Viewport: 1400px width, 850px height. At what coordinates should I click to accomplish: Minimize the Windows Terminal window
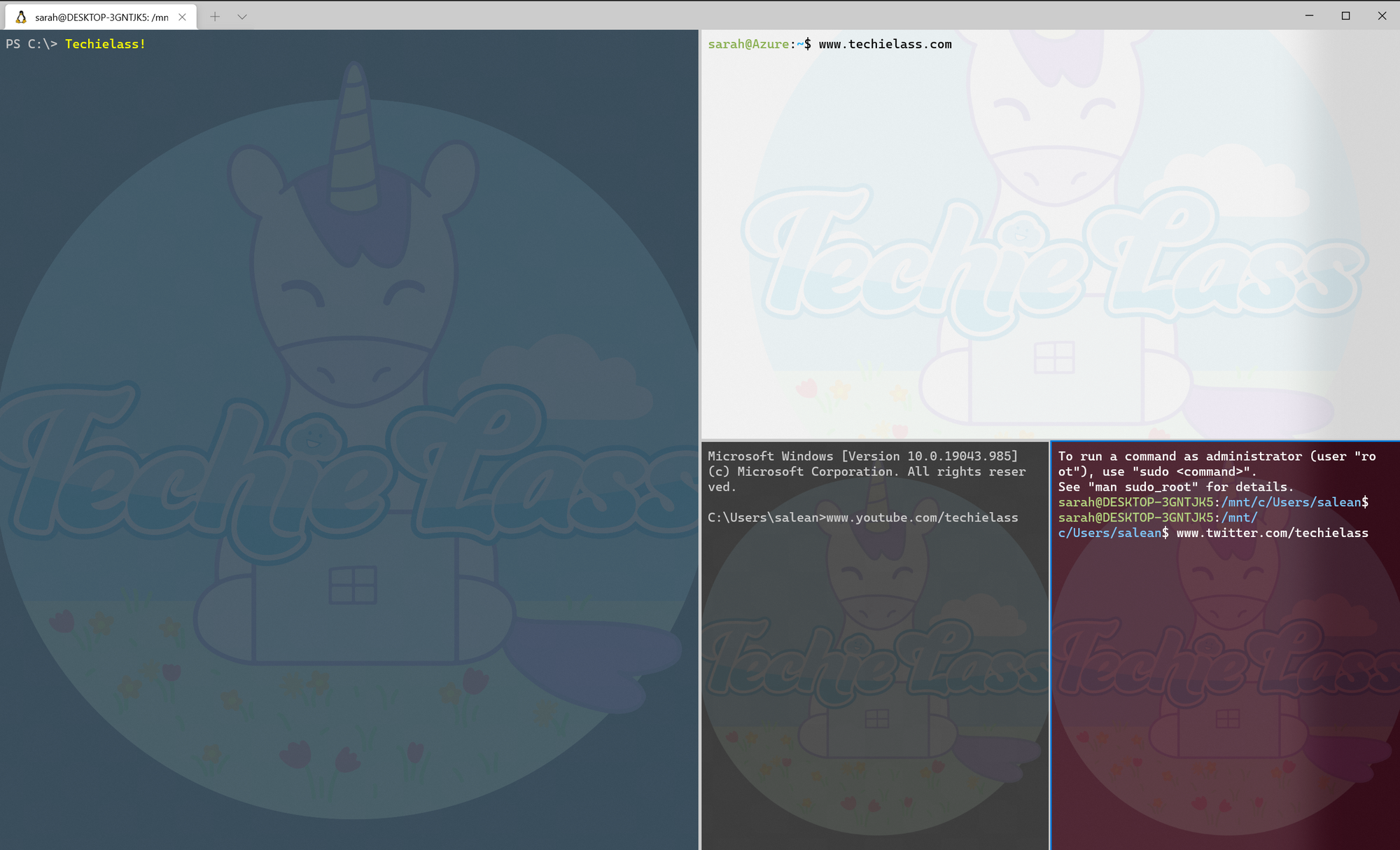(1309, 15)
